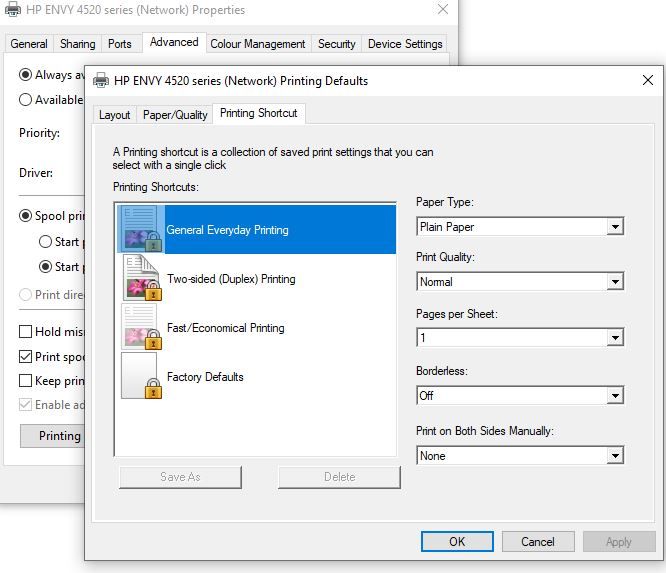
Task: Switch to the Layout tab
Action: pos(114,115)
